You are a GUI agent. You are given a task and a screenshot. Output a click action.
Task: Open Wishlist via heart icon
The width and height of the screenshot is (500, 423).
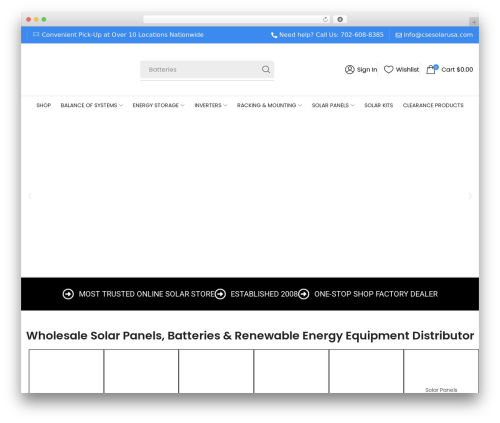pos(389,69)
